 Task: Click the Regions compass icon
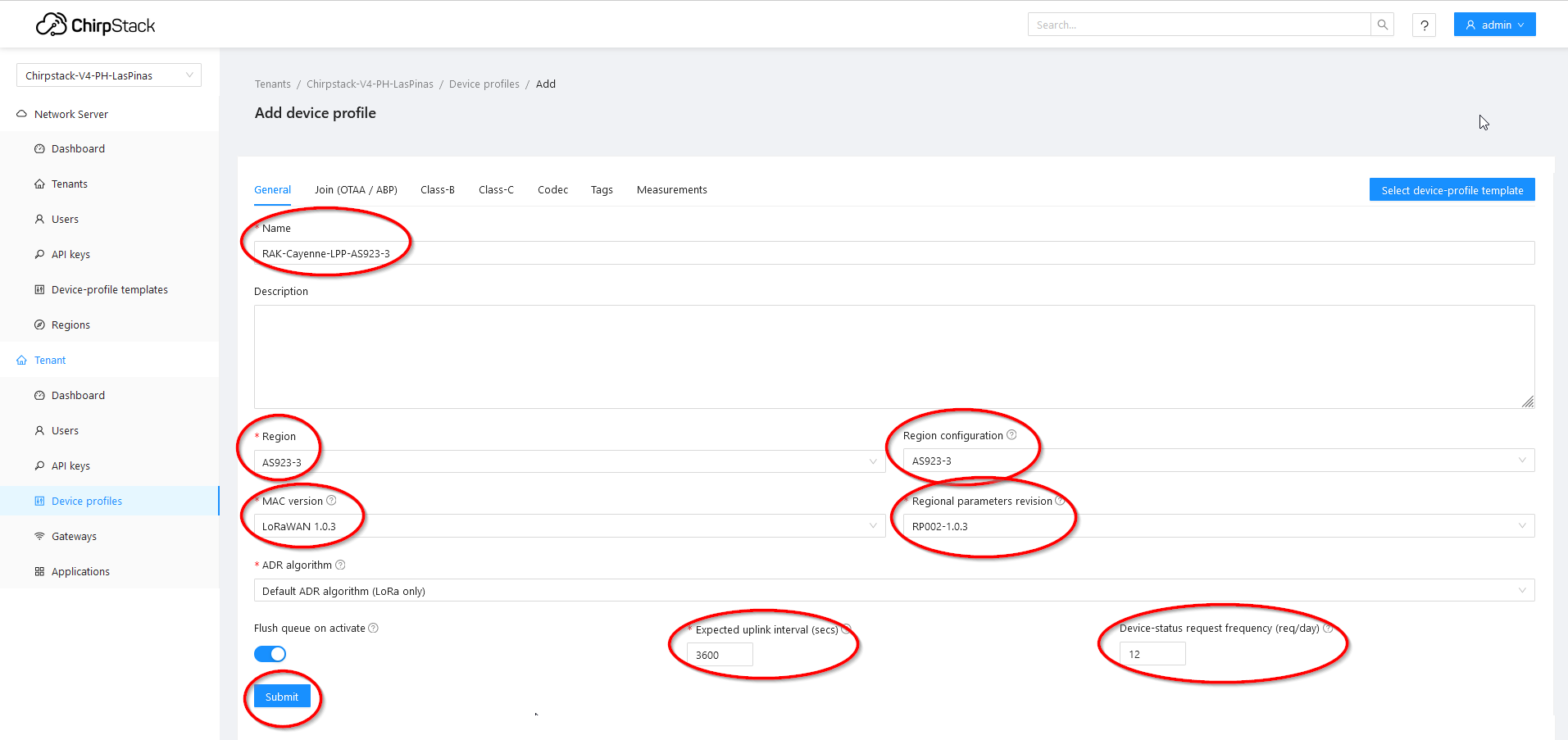pyautogui.click(x=39, y=325)
